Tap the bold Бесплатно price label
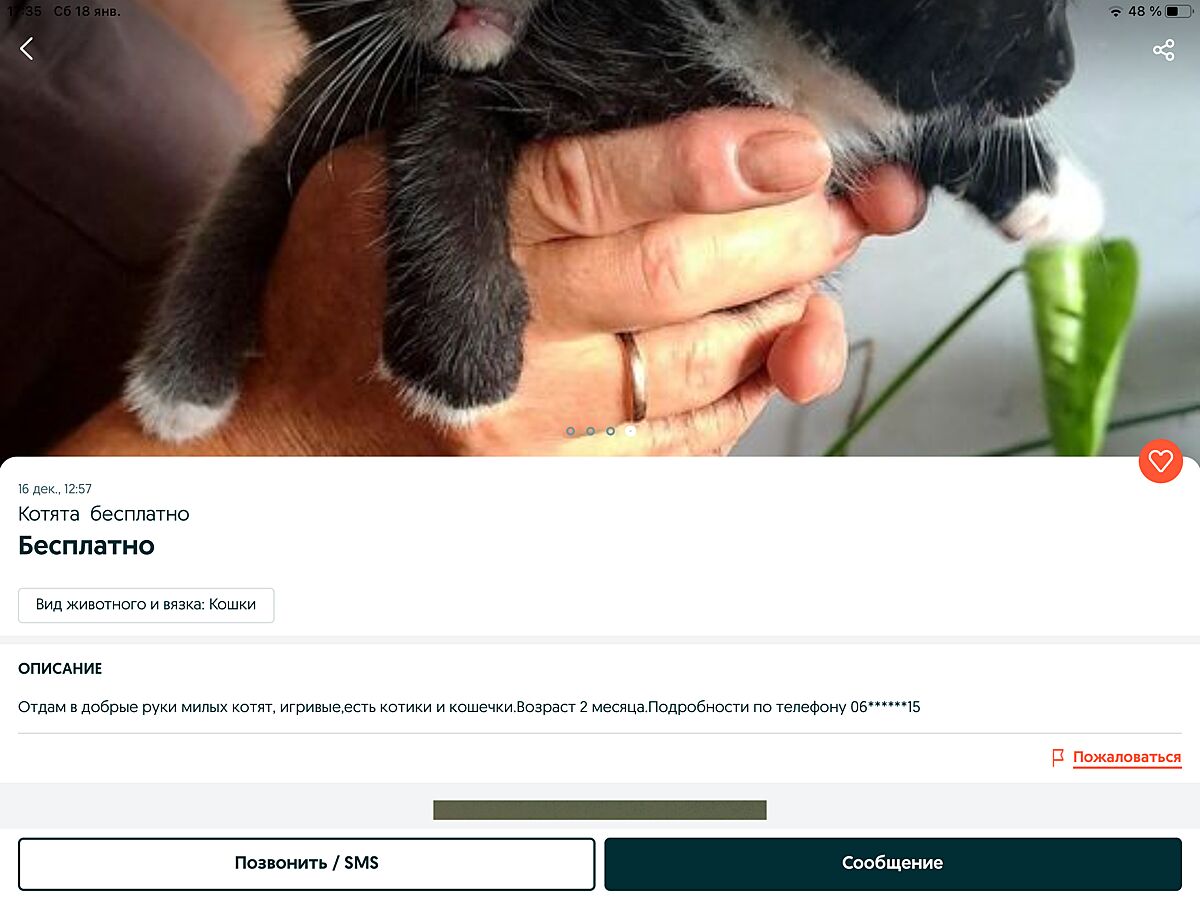1200x900 pixels. click(x=86, y=546)
